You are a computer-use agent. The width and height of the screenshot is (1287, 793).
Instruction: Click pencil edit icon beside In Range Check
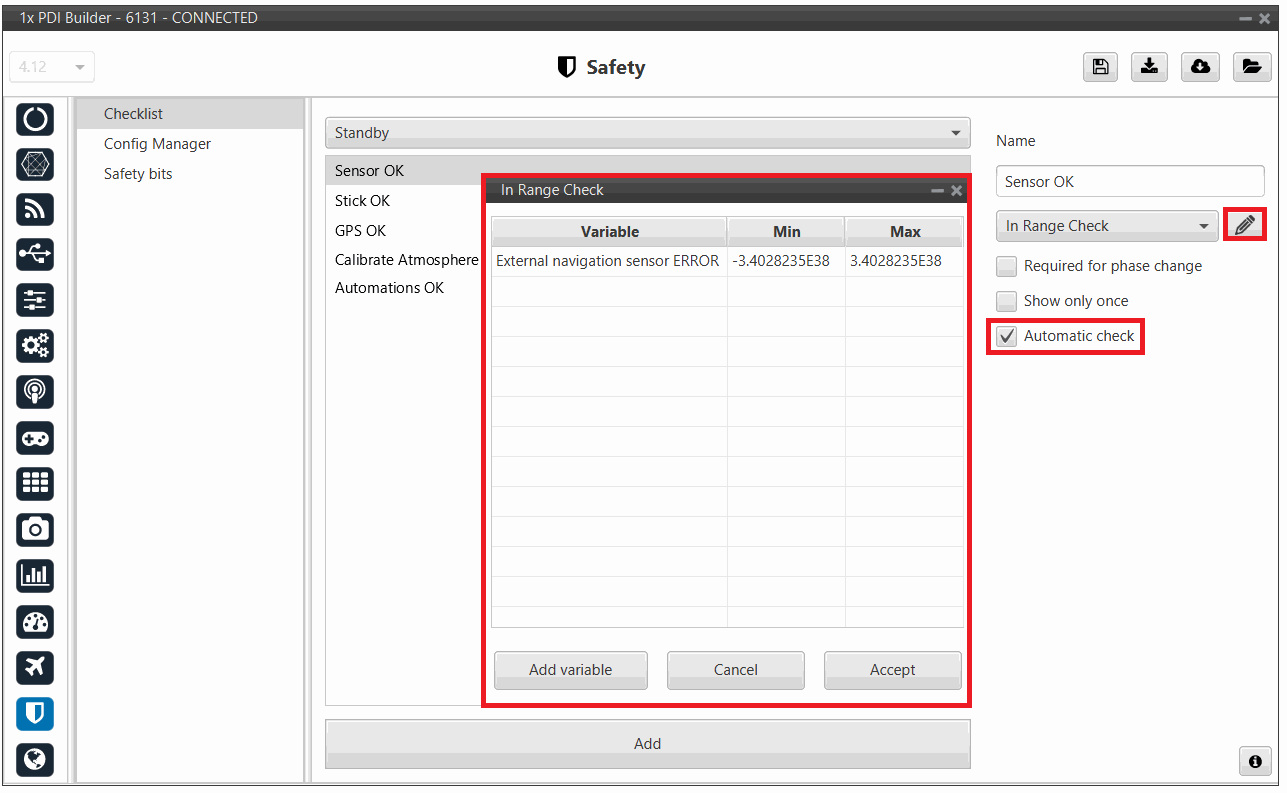click(x=1245, y=225)
